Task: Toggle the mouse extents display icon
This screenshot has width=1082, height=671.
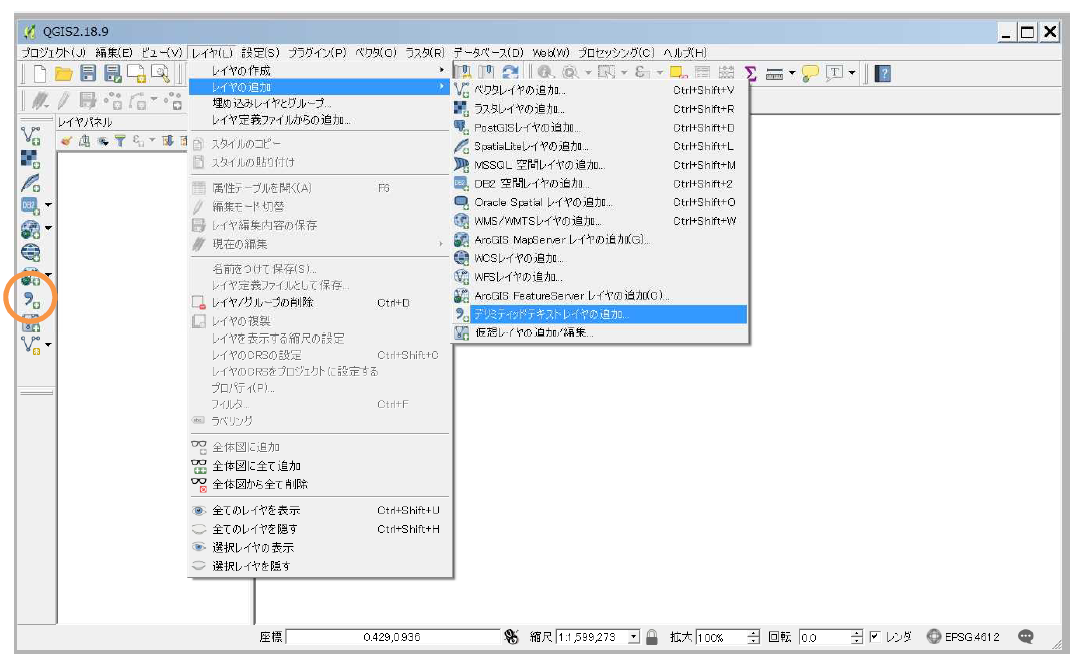Action: pyautogui.click(x=511, y=637)
